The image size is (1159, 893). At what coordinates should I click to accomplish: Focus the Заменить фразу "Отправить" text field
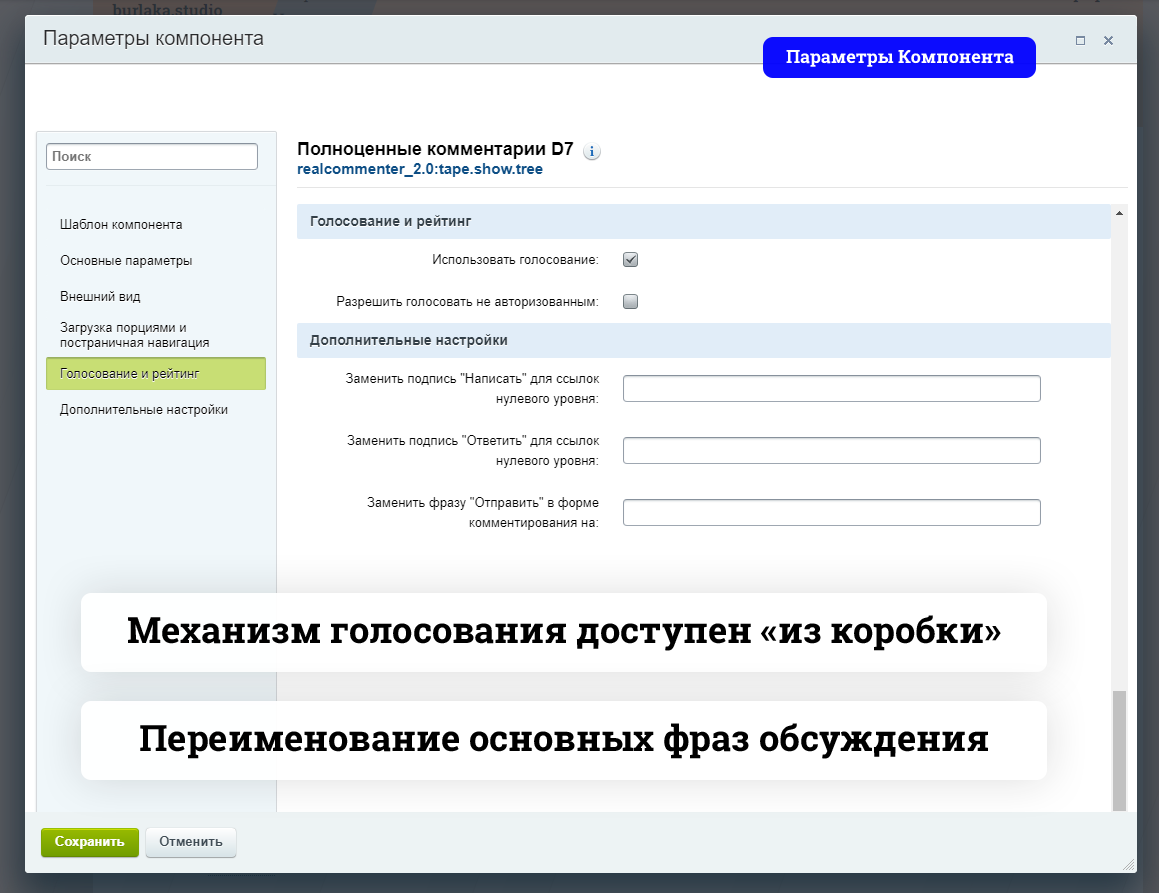click(x=831, y=513)
